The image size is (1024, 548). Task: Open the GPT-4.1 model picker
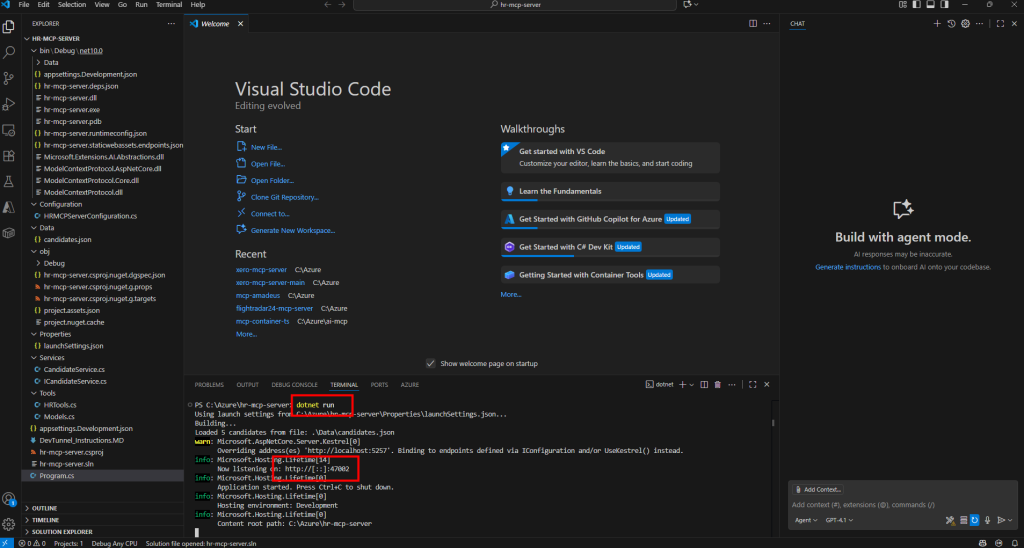click(x=839, y=520)
